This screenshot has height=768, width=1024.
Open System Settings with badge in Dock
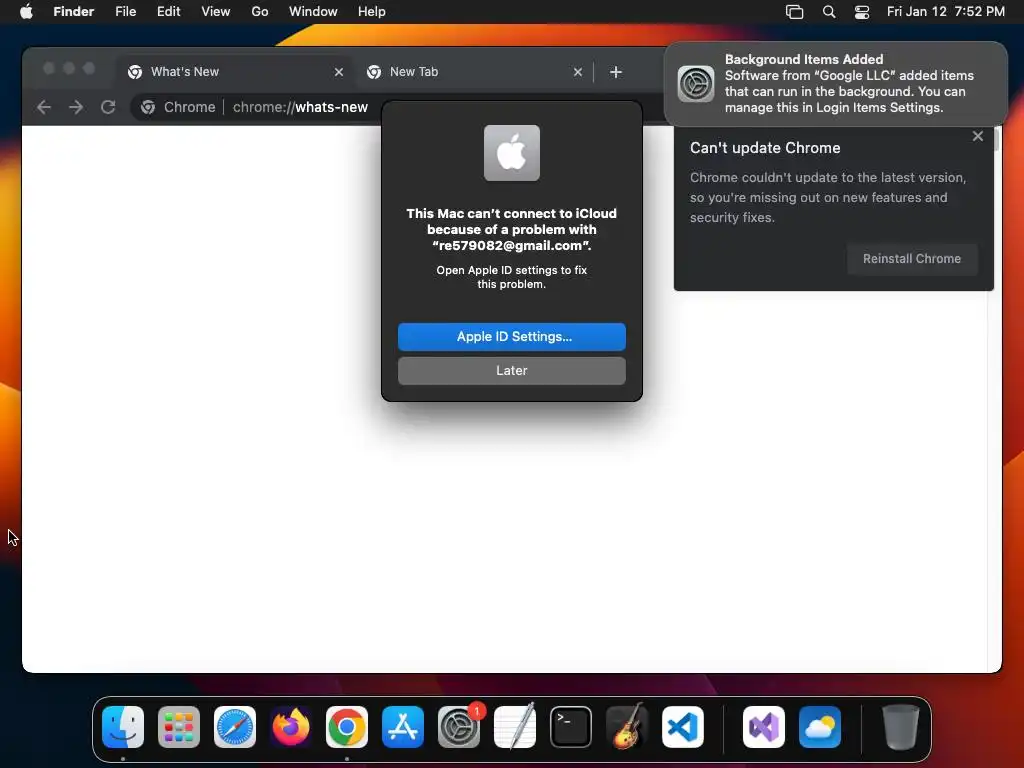(x=459, y=727)
